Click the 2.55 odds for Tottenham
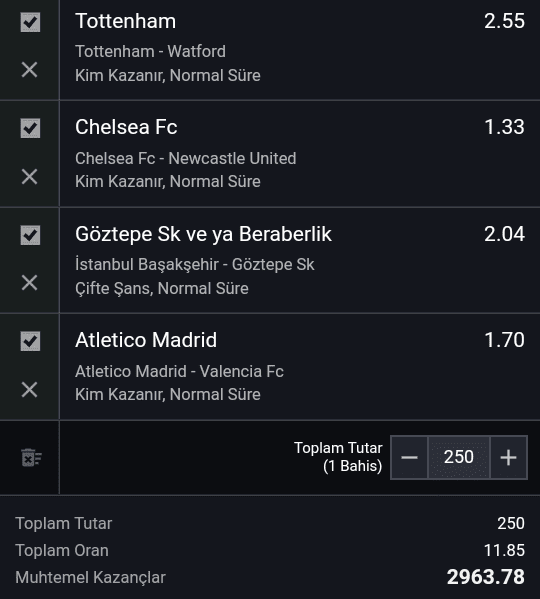 [504, 21]
